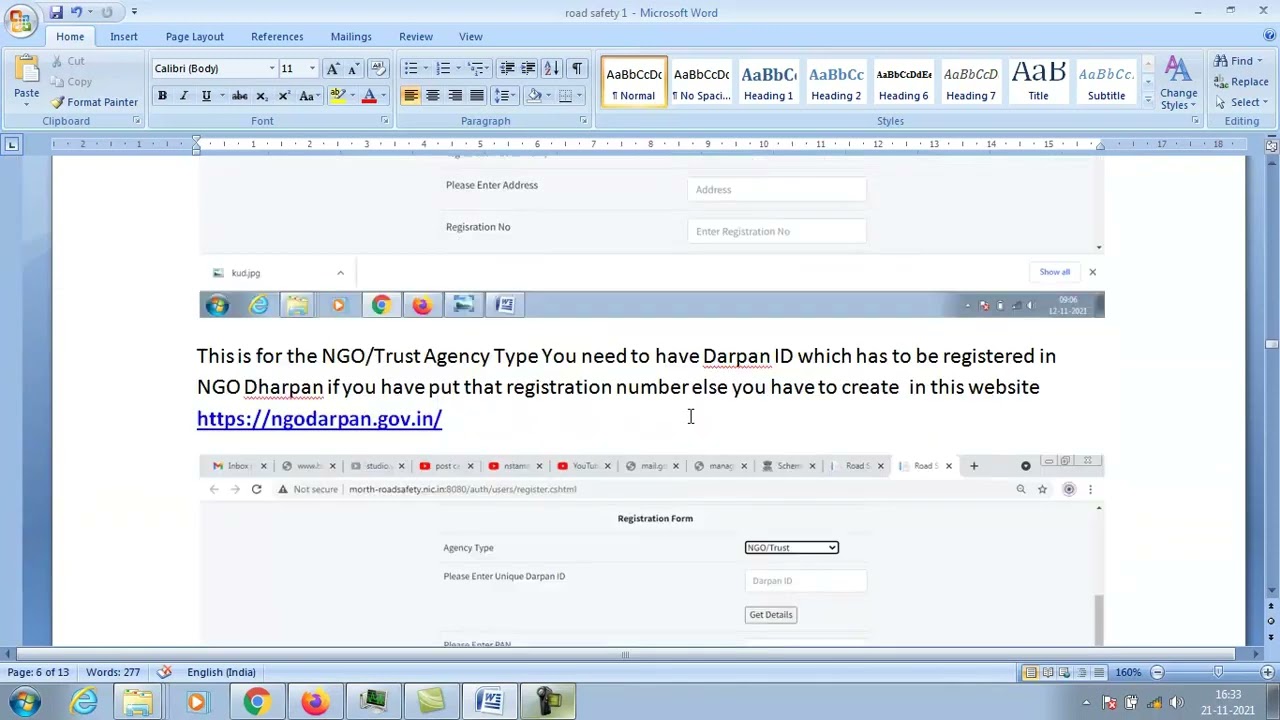Toggle Subscript formatting

[x=262, y=96]
